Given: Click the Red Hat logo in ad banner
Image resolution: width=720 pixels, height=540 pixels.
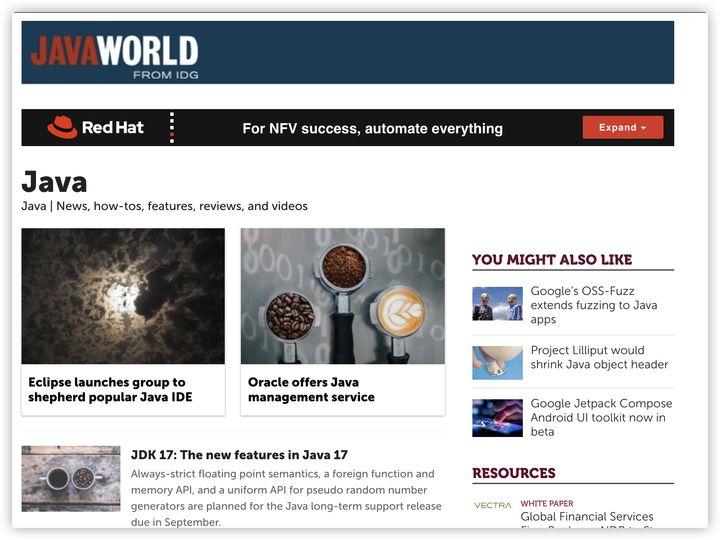Looking at the screenshot, I should (x=96, y=127).
